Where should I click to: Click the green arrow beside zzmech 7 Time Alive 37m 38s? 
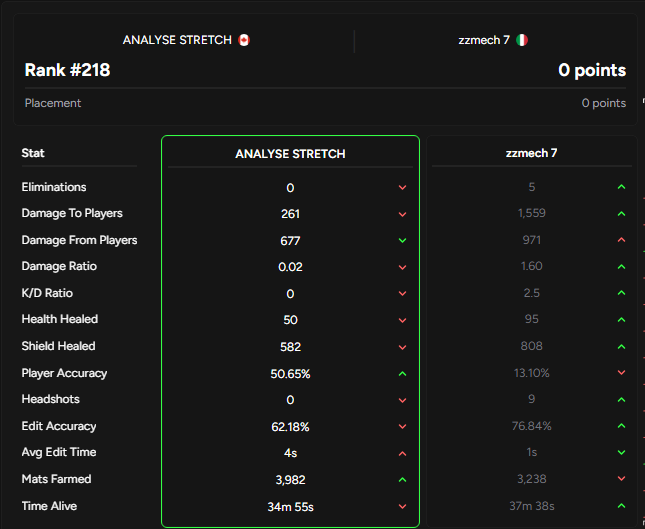(x=622, y=506)
